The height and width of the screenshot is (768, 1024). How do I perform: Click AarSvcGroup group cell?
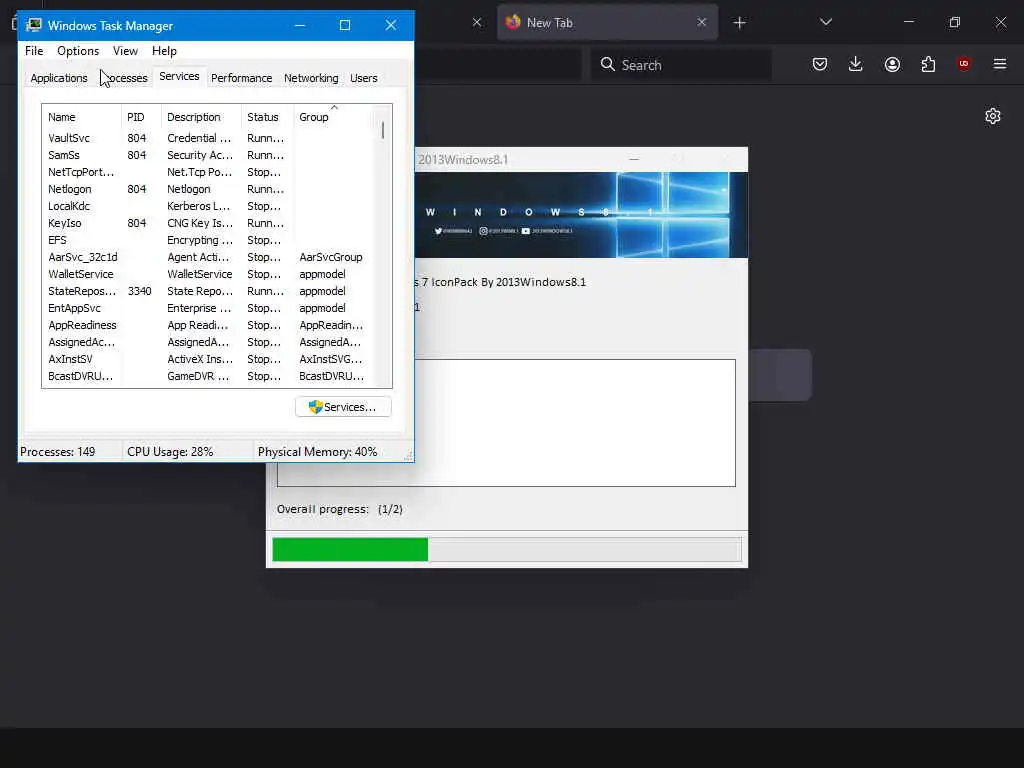[331, 257]
